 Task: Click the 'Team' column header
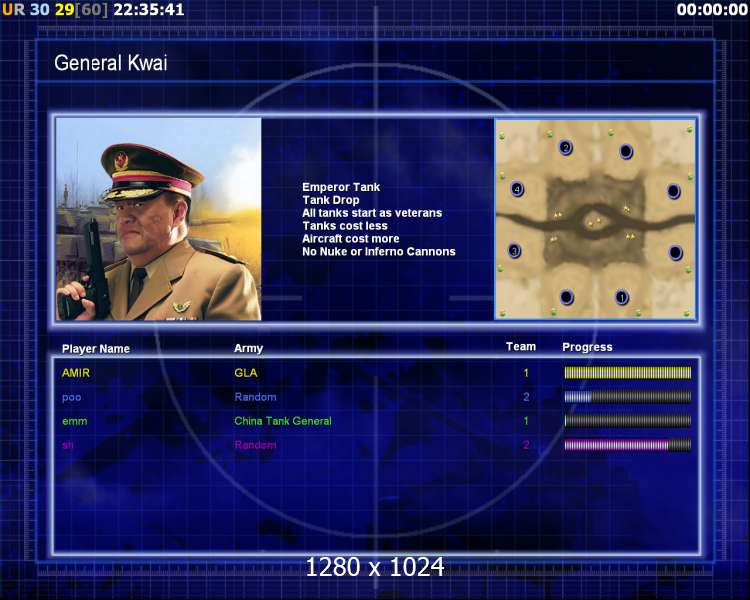[x=521, y=347]
